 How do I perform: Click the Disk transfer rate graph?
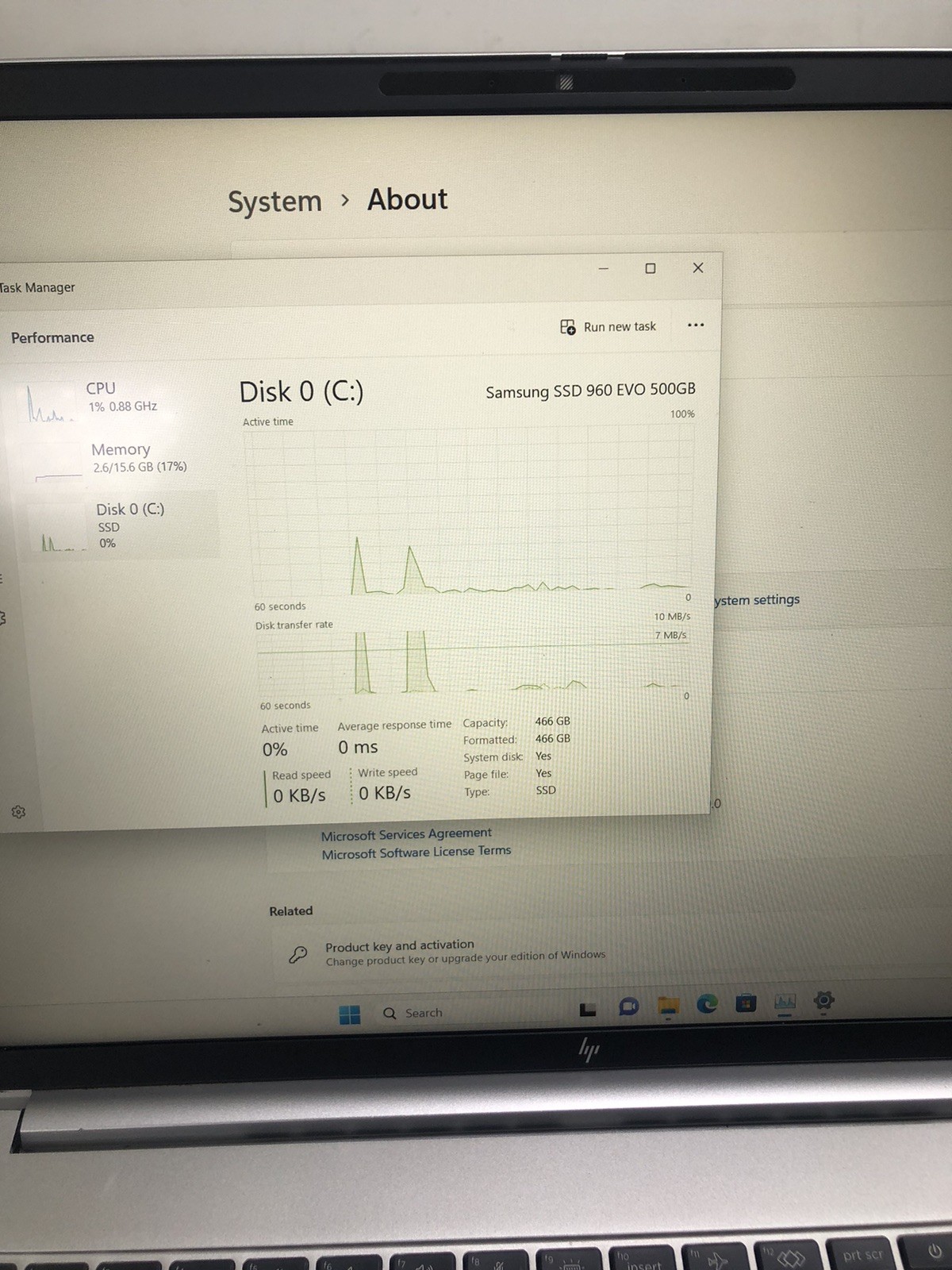click(473, 663)
